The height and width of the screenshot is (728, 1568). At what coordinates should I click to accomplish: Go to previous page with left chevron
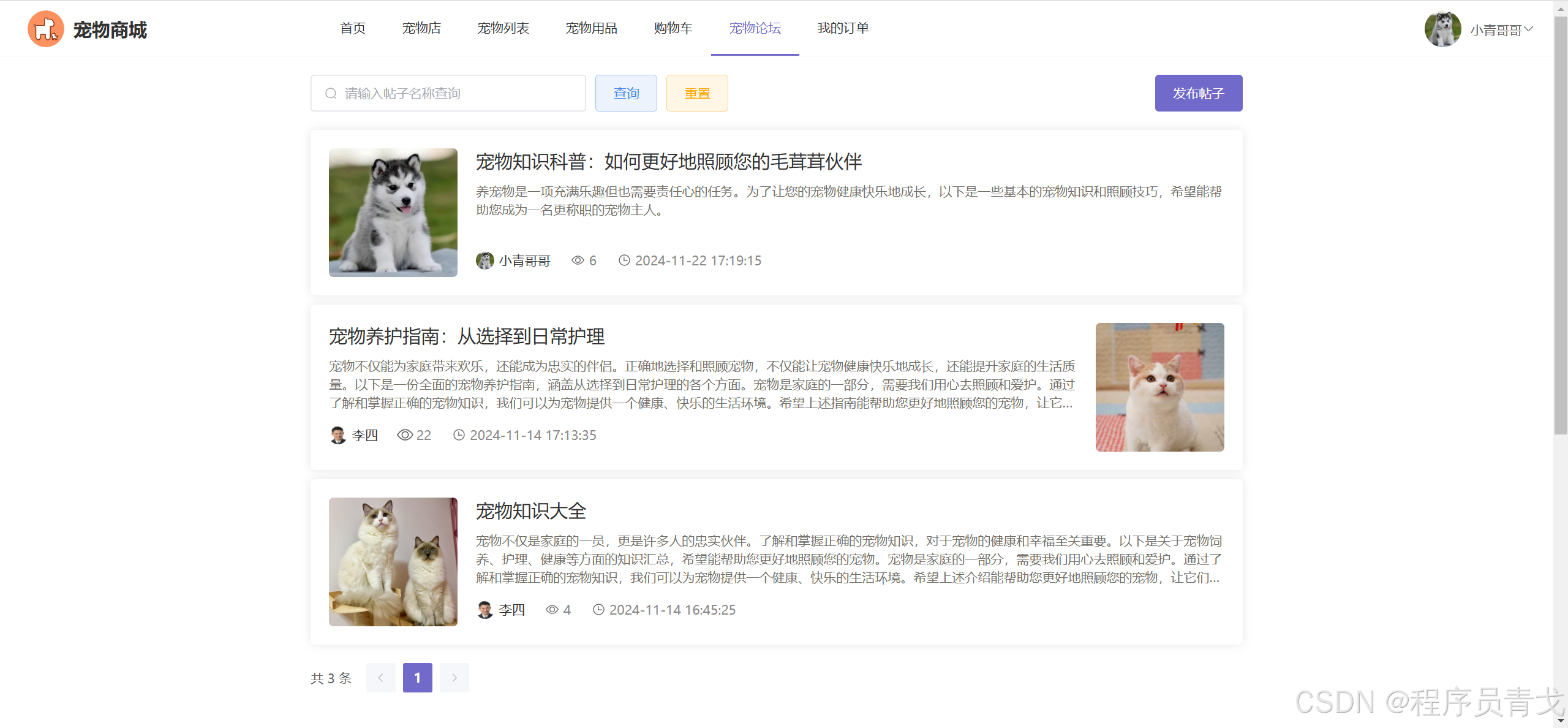pyautogui.click(x=380, y=678)
